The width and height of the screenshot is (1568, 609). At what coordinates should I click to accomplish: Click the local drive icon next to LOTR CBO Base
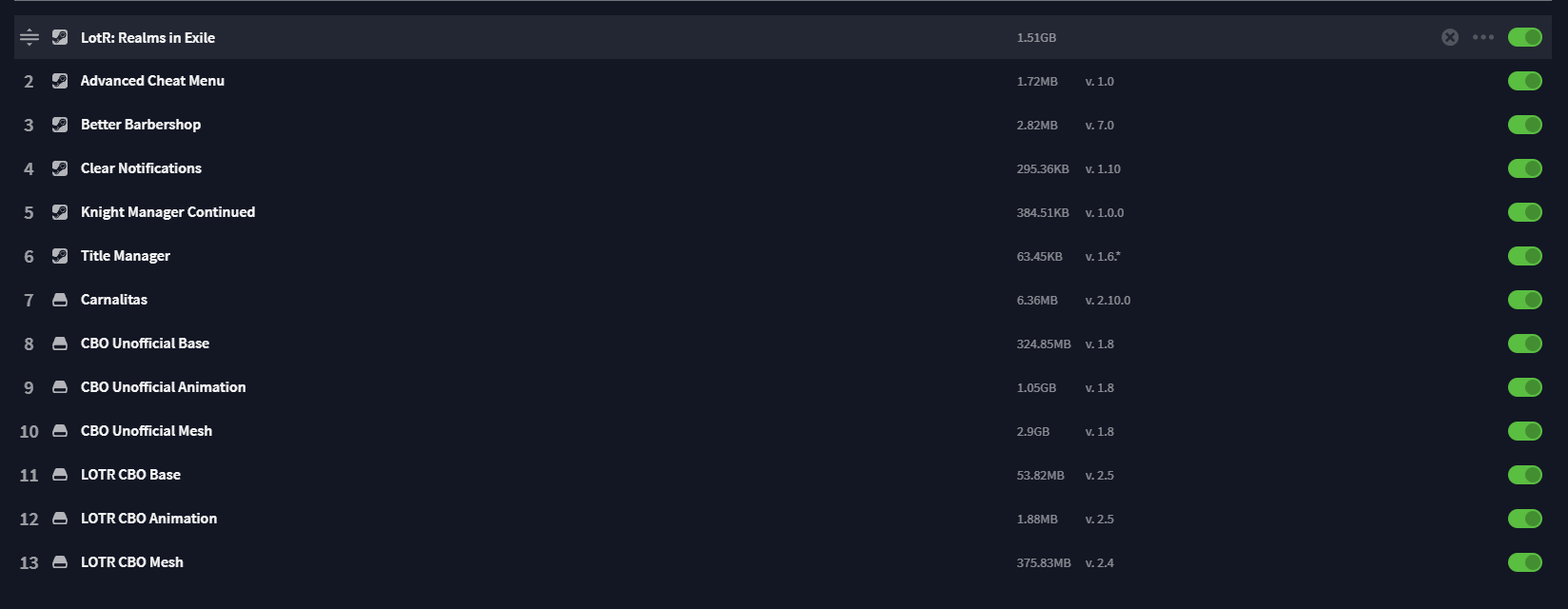click(x=60, y=475)
